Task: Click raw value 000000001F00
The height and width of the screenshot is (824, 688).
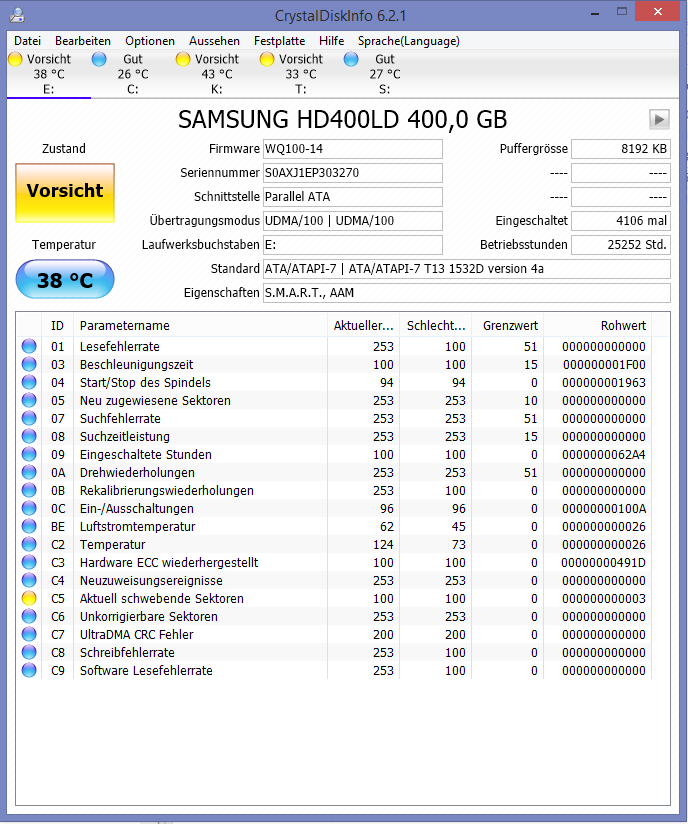Action: tap(604, 364)
